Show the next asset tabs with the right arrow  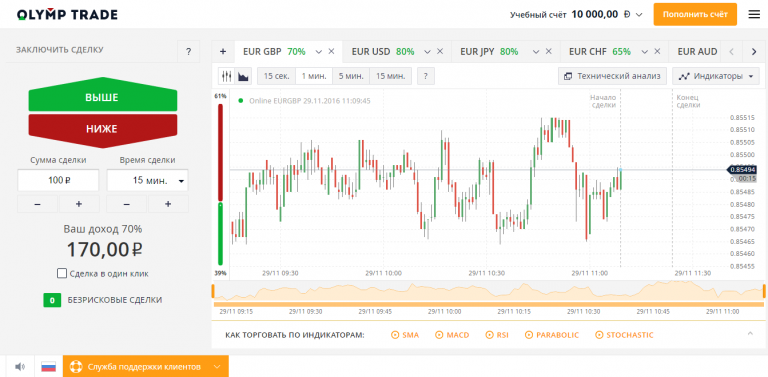click(x=753, y=51)
